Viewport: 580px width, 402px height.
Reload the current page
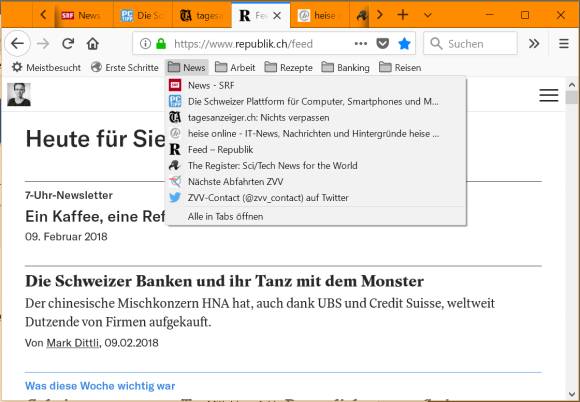point(68,44)
